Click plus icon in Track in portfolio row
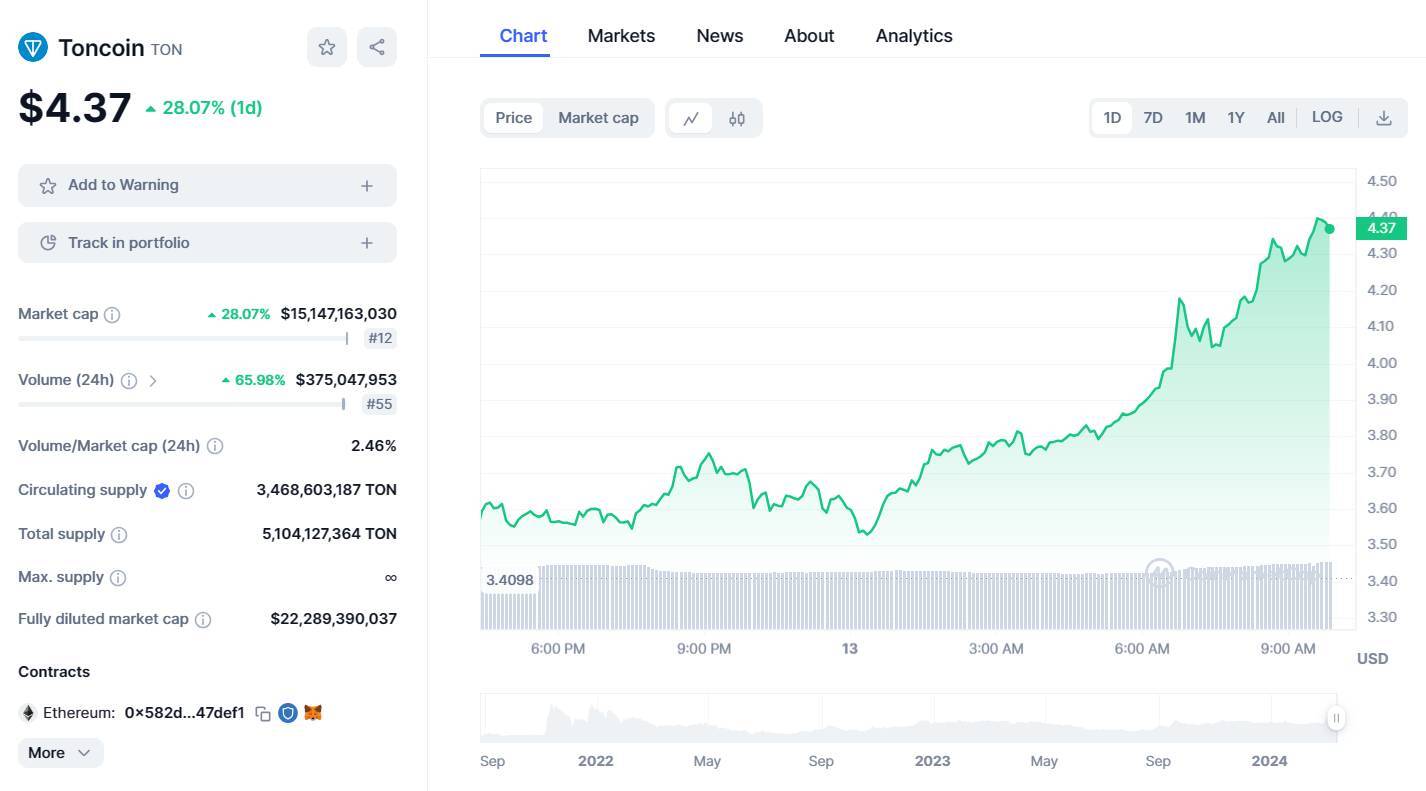This screenshot has height=791, width=1426. (x=367, y=243)
